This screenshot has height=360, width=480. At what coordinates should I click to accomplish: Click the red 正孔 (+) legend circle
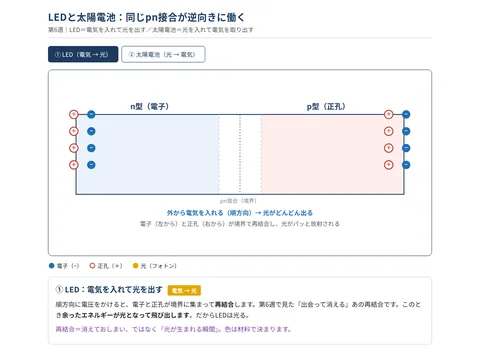[92, 266]
